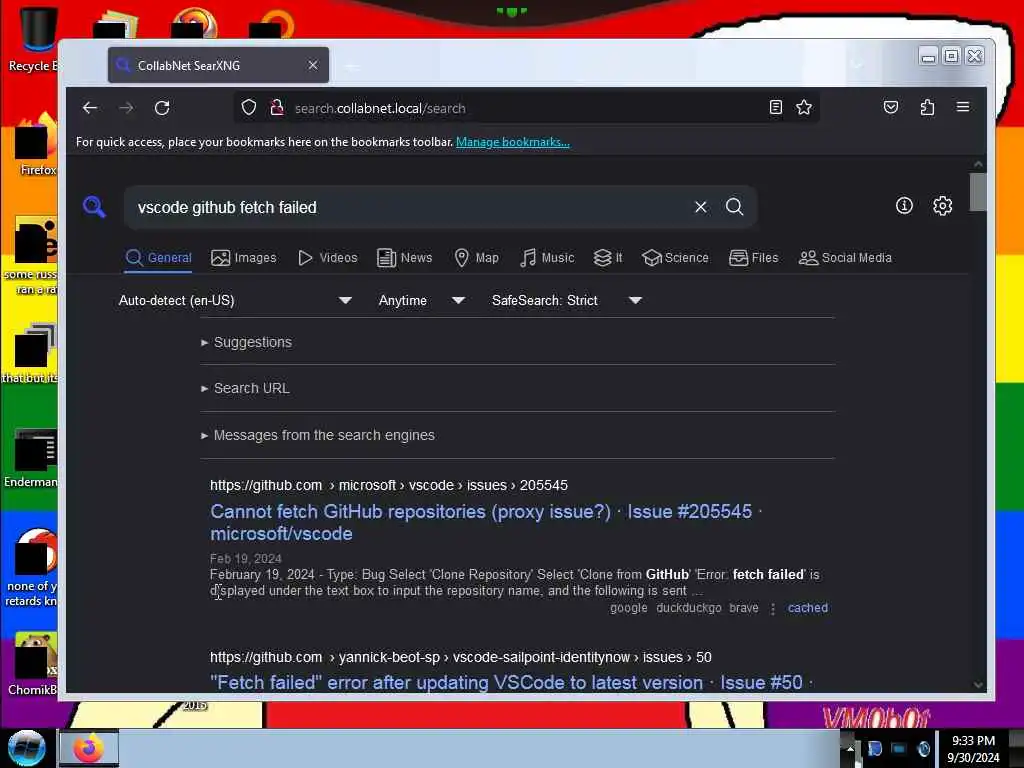Click the page's vertical scrollbar thumb
The image size is (1024, 768).
click(x=978, y=192)
